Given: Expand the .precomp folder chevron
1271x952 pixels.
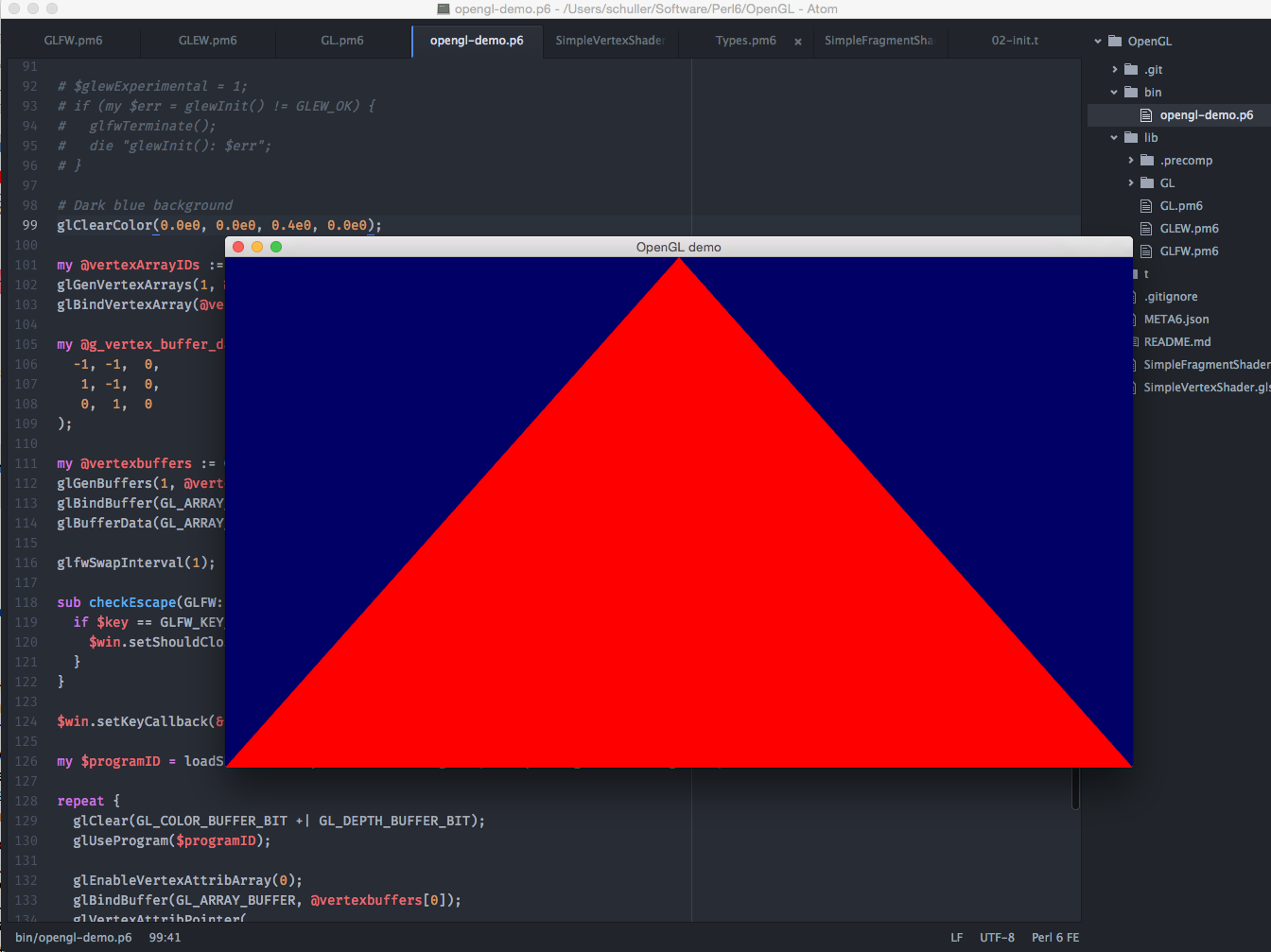Looking at the screenshot, I should [1131, 161].
